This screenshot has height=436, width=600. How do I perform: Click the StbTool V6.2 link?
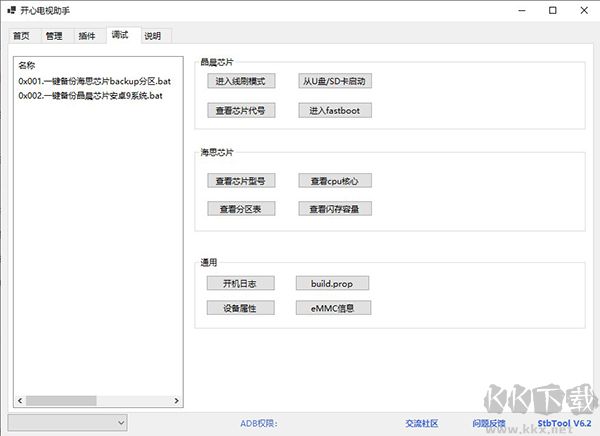tap(564, 423)
